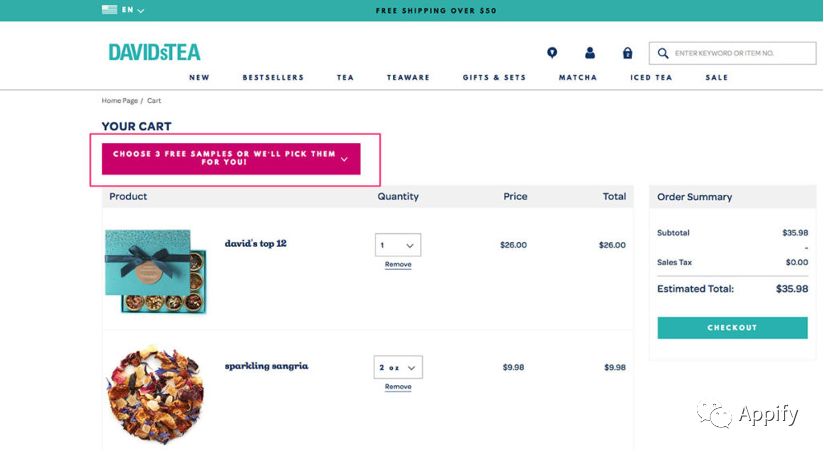
Task: Open the shopping bag icon
Action: click(x=627, y=53)
